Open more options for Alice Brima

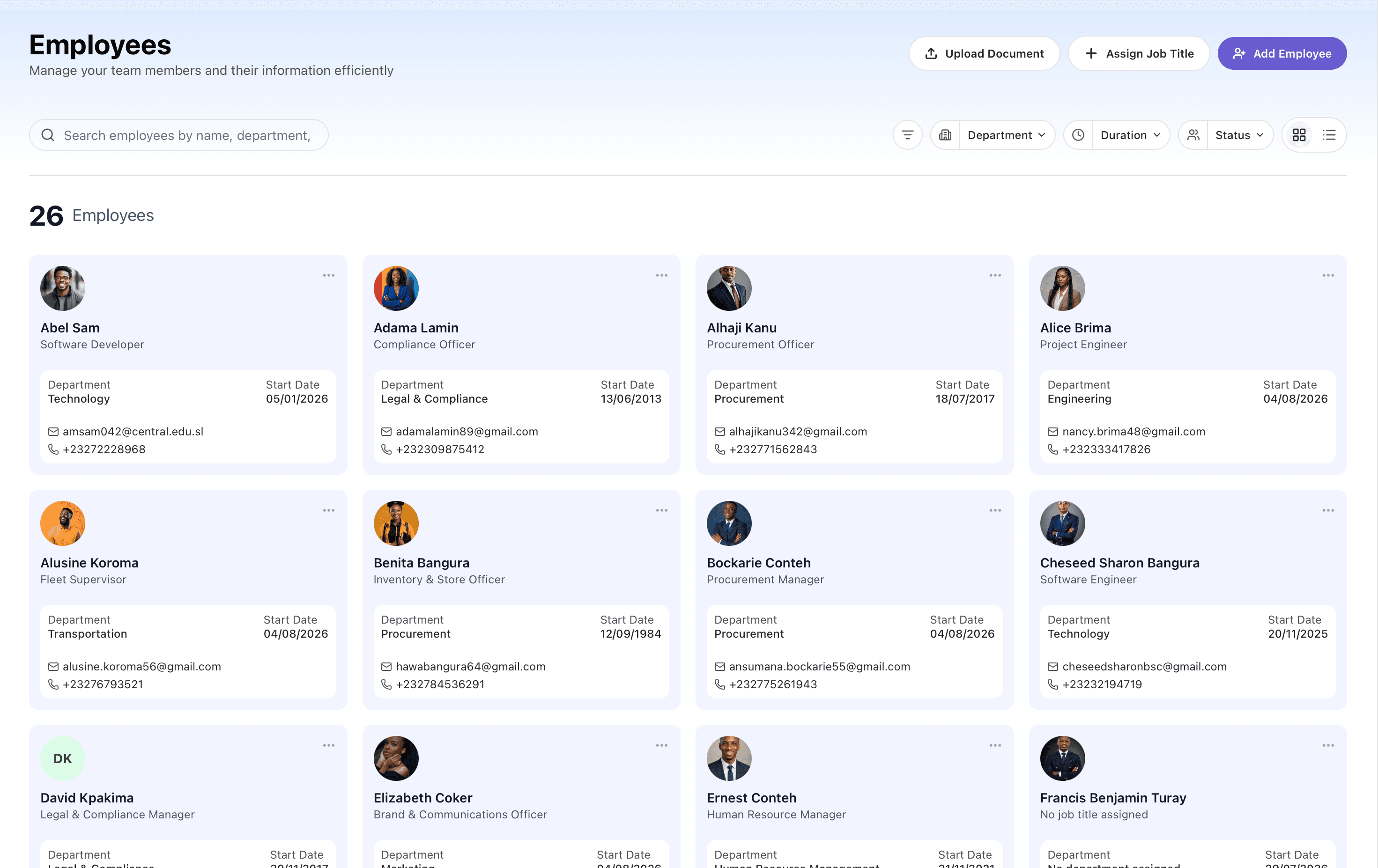1328,275
